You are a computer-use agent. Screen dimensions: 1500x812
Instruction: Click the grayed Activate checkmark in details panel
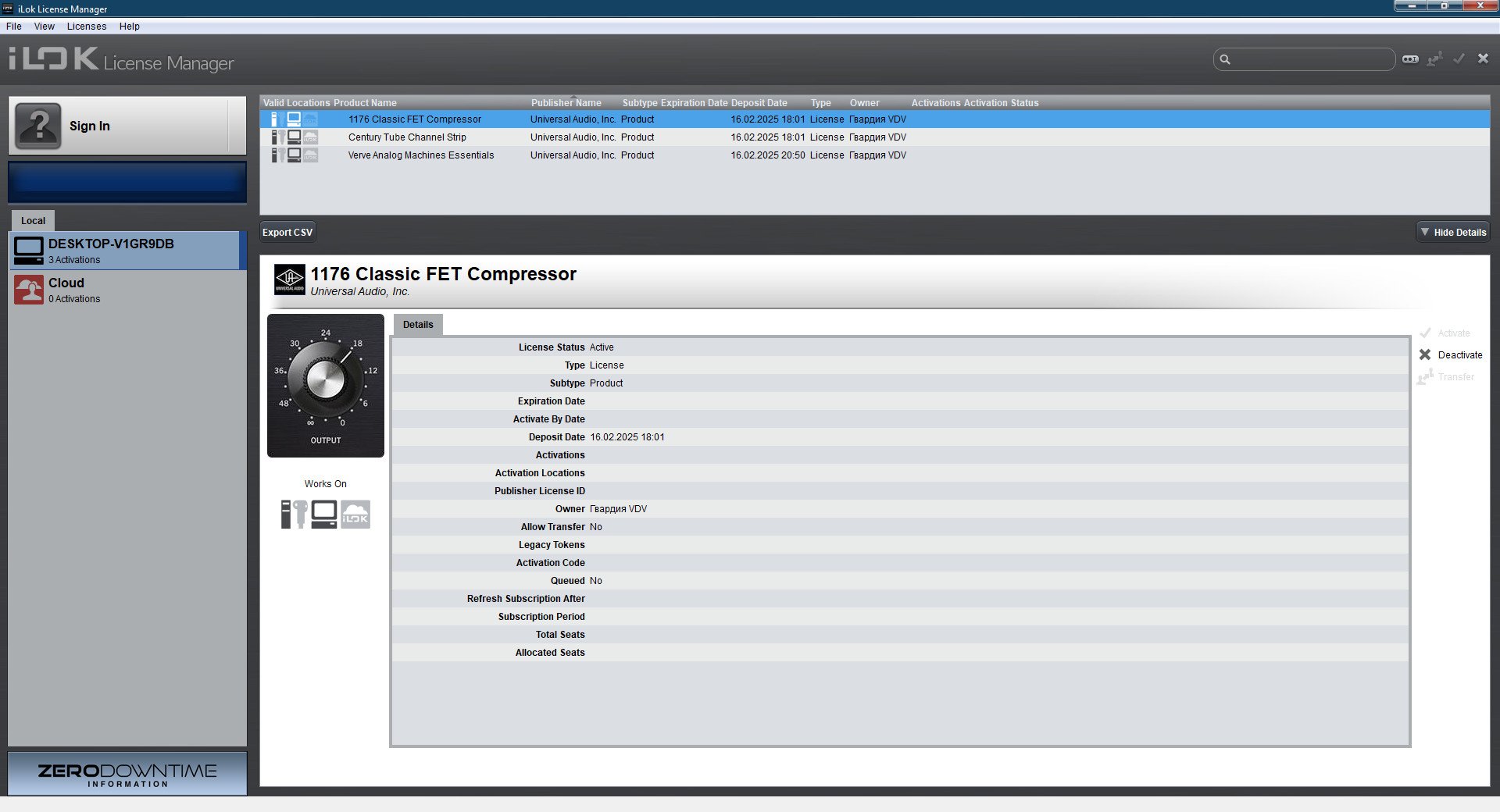click(x=1425, y=333)
